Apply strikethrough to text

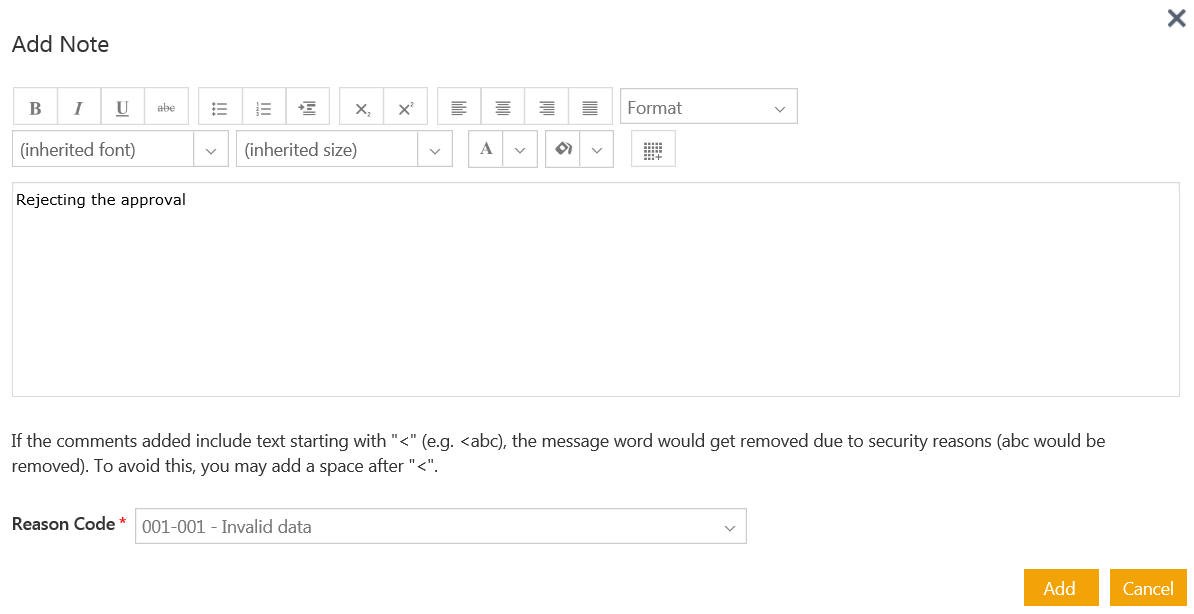(167, 108)
